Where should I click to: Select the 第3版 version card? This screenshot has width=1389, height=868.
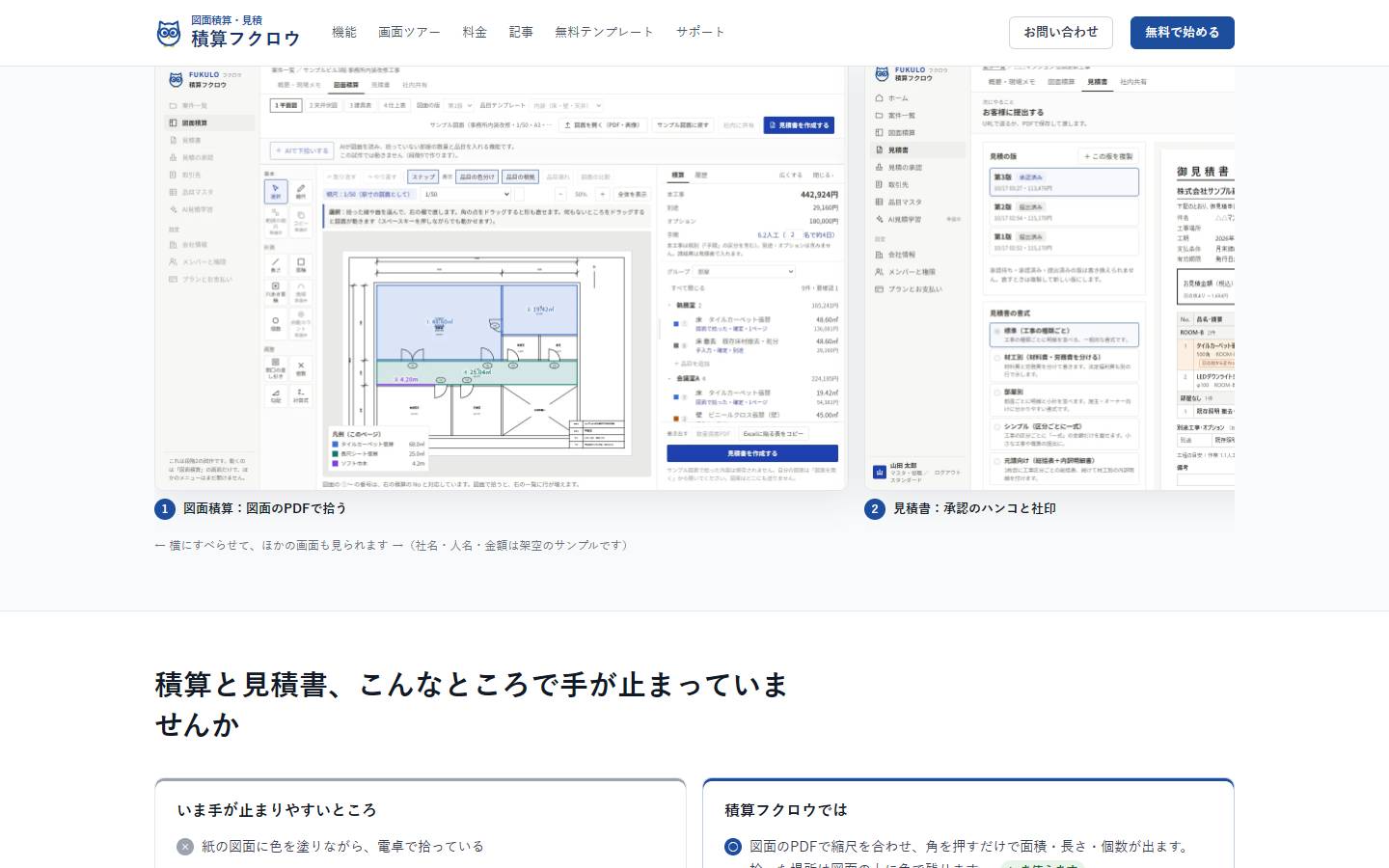[x=1064, y=181]
